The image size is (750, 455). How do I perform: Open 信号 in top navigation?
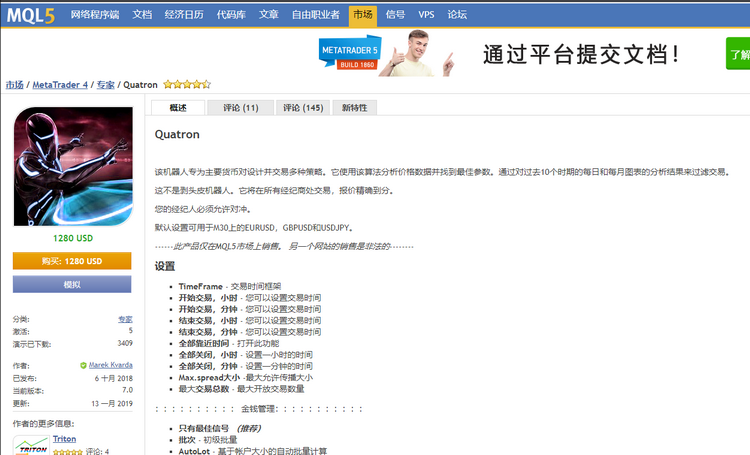(x=395, y=15)
